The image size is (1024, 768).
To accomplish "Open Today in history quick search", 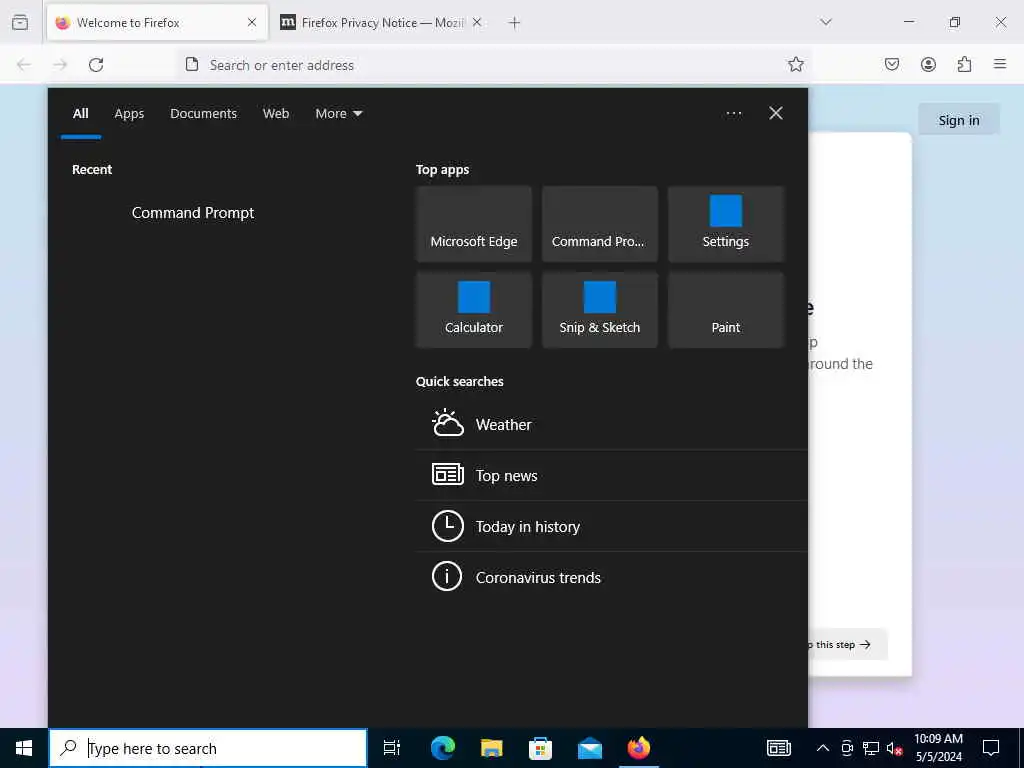I will tap(611, 526).
